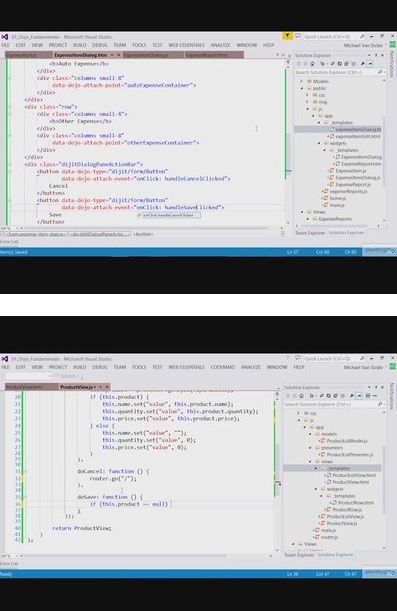Screen dimensions: 397x611
Task: Collapse the presenters folder in Solution Explorer
Action: pos(311,448)
